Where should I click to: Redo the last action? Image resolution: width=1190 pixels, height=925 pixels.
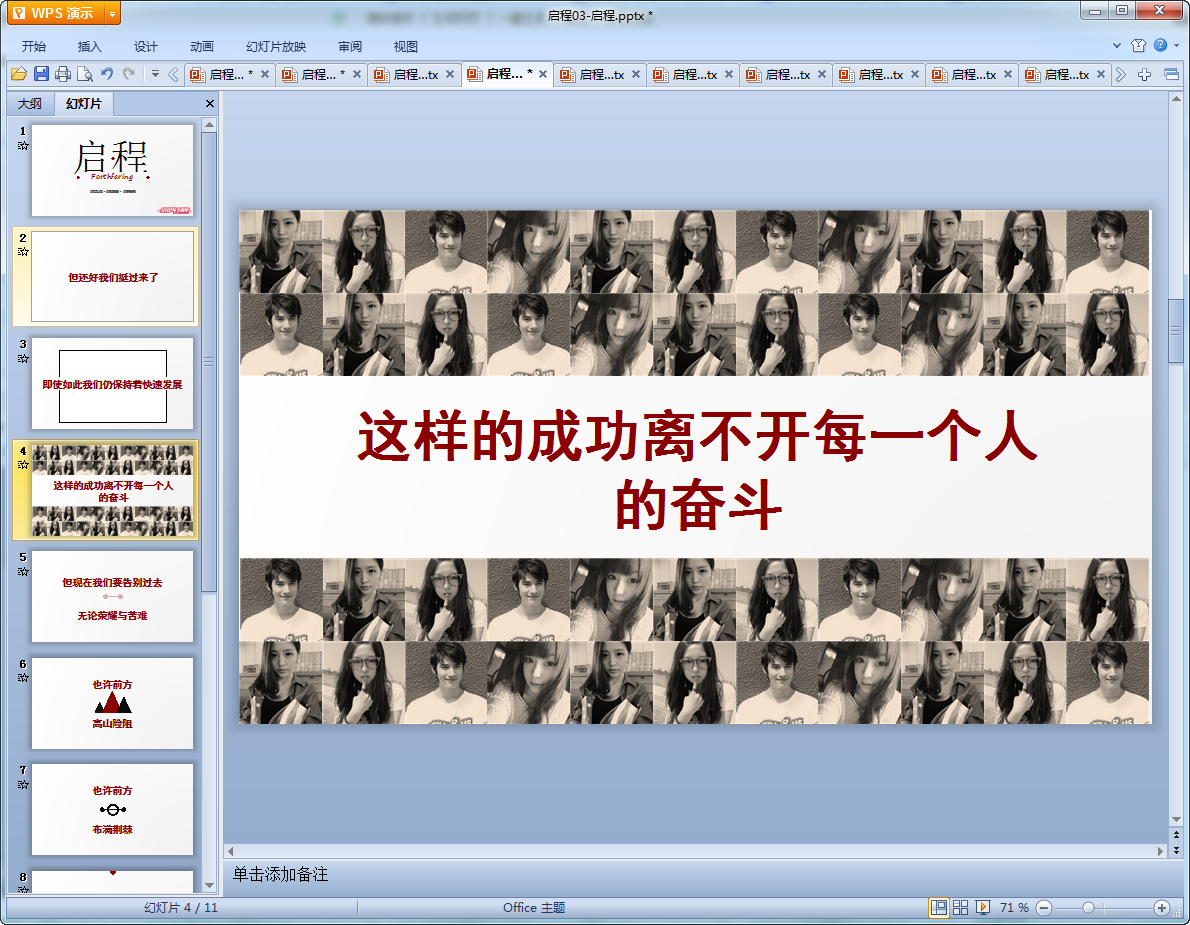coord(129,74)
